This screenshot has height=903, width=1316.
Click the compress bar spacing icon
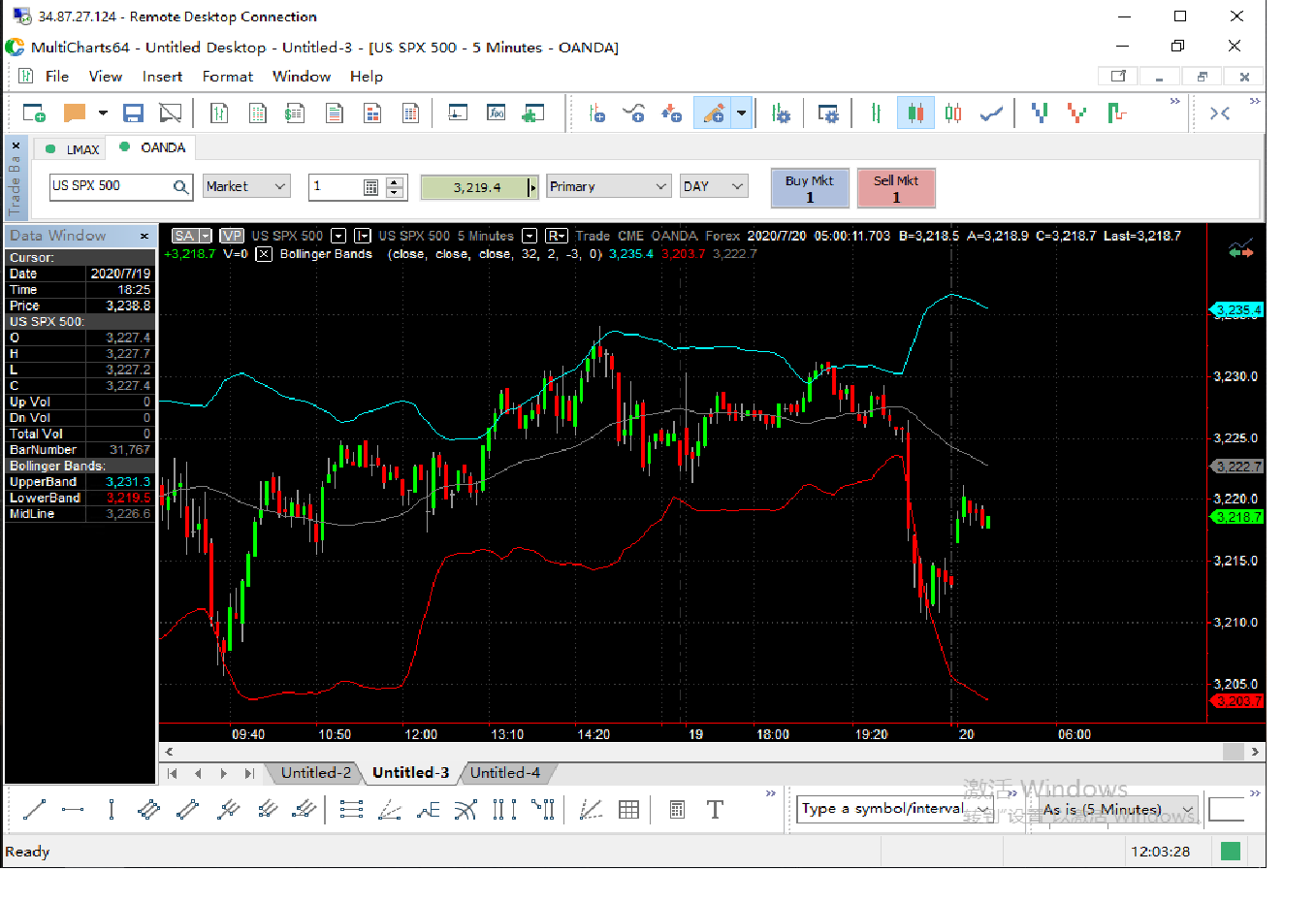click(x=1220, y=113)
